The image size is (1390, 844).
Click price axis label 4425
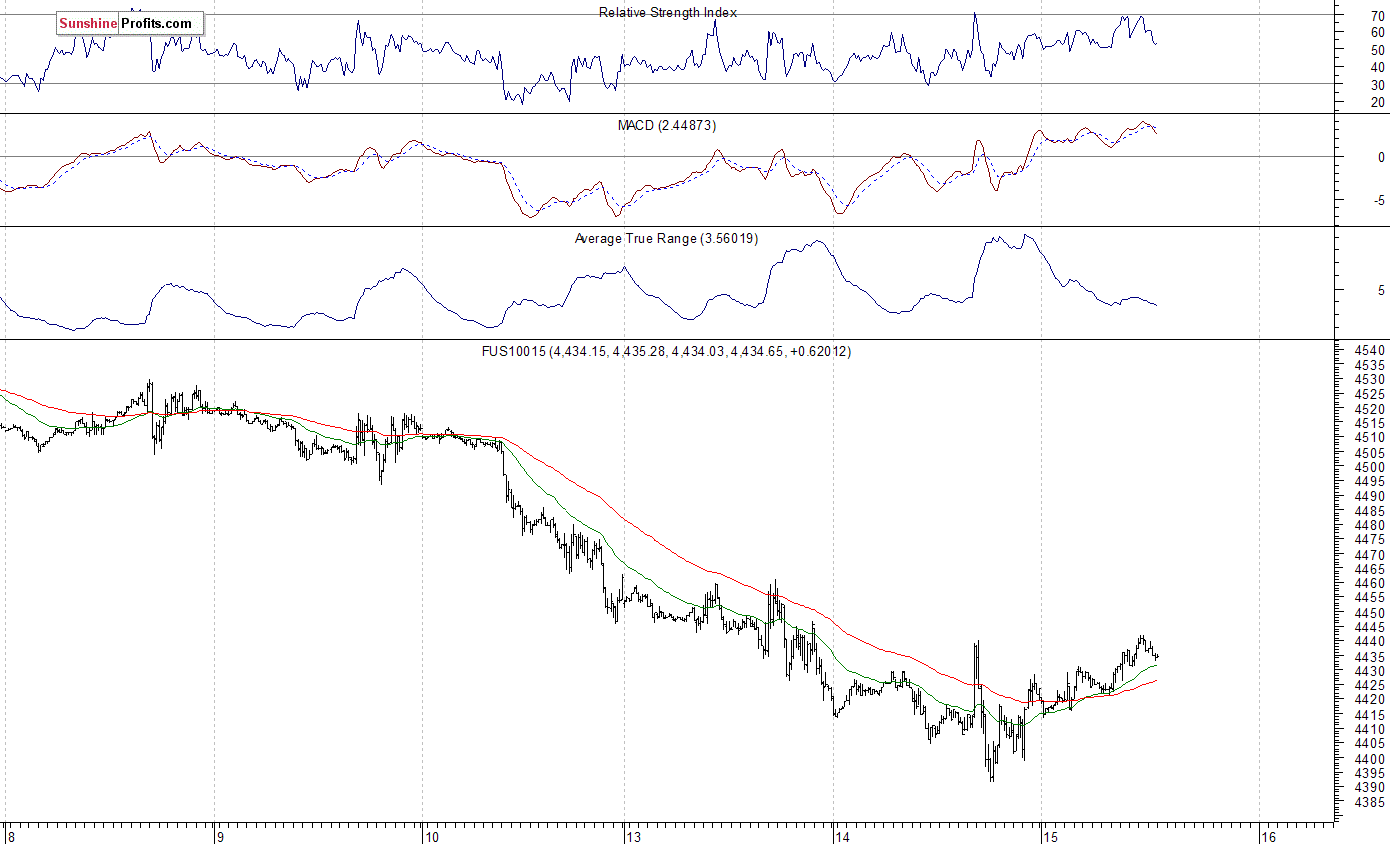pos(1370,686)
